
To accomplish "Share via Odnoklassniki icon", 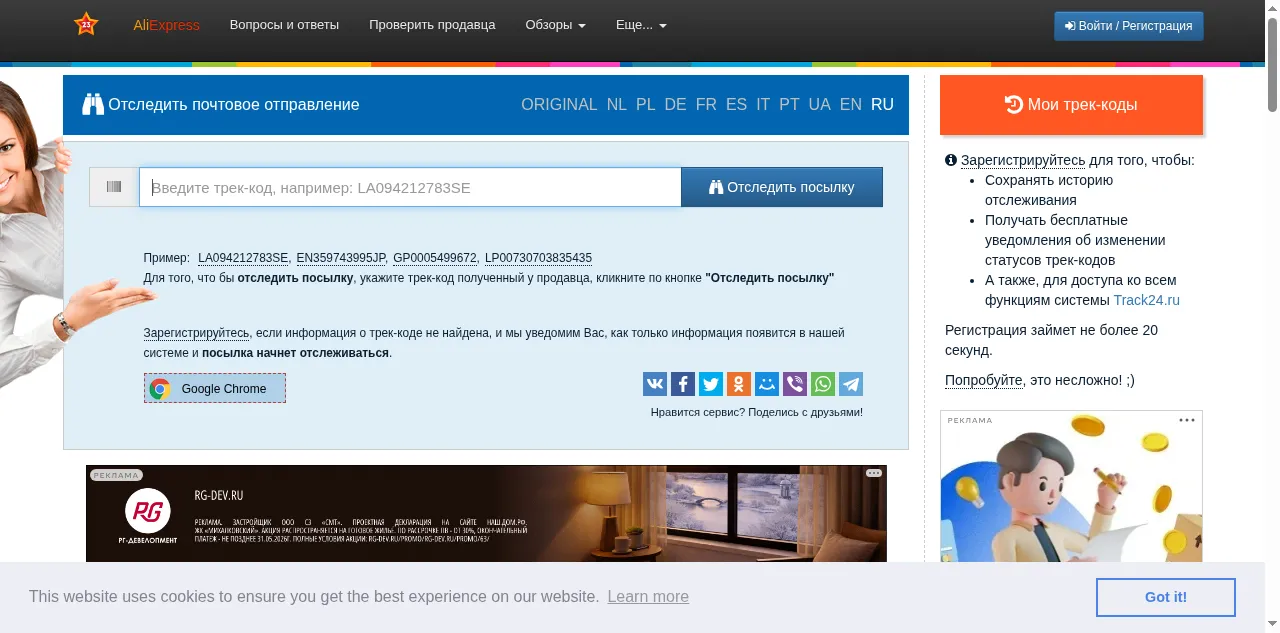I will pos(739,384).
